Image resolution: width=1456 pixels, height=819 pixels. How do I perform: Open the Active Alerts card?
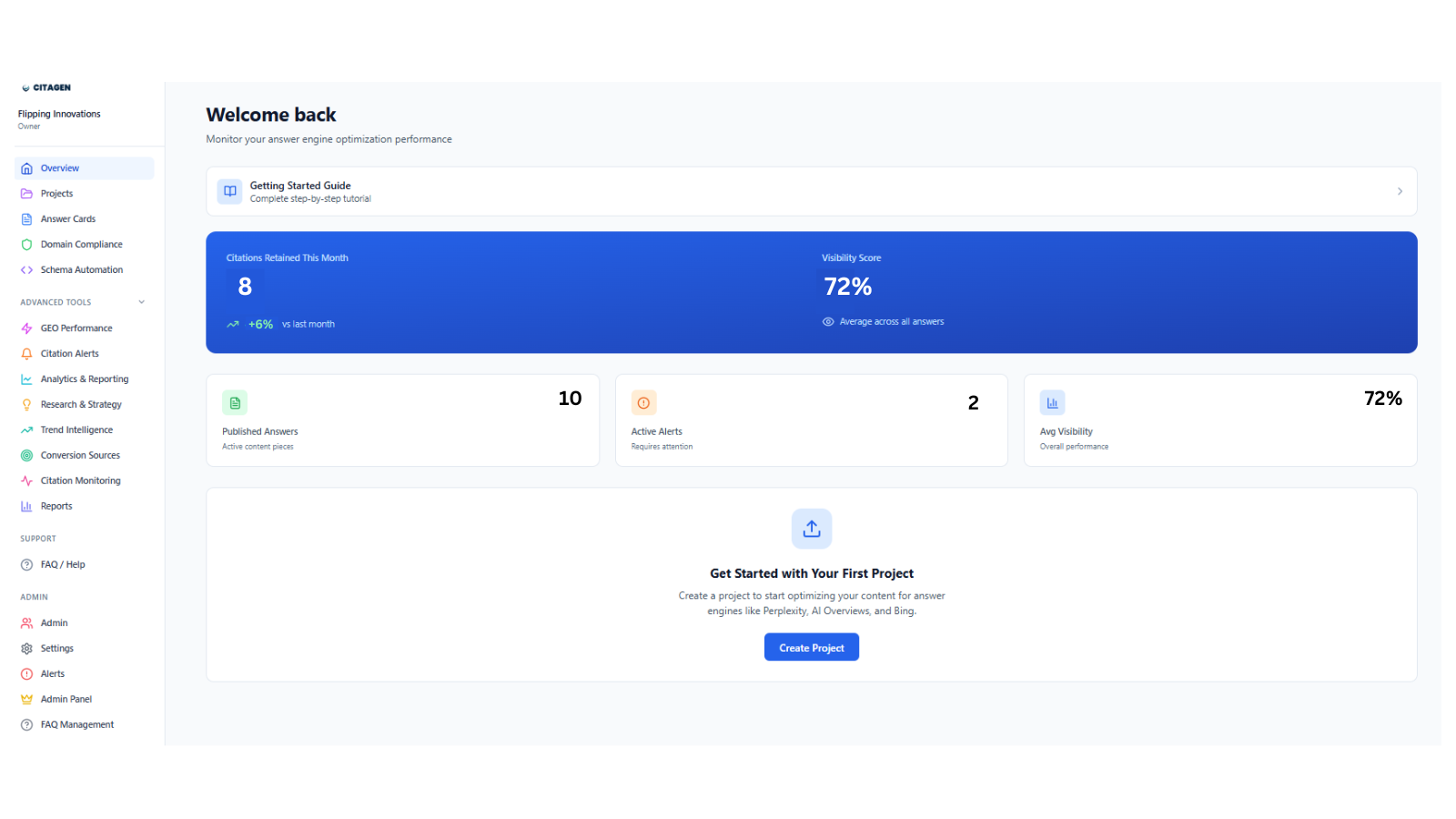coord(811,420)
